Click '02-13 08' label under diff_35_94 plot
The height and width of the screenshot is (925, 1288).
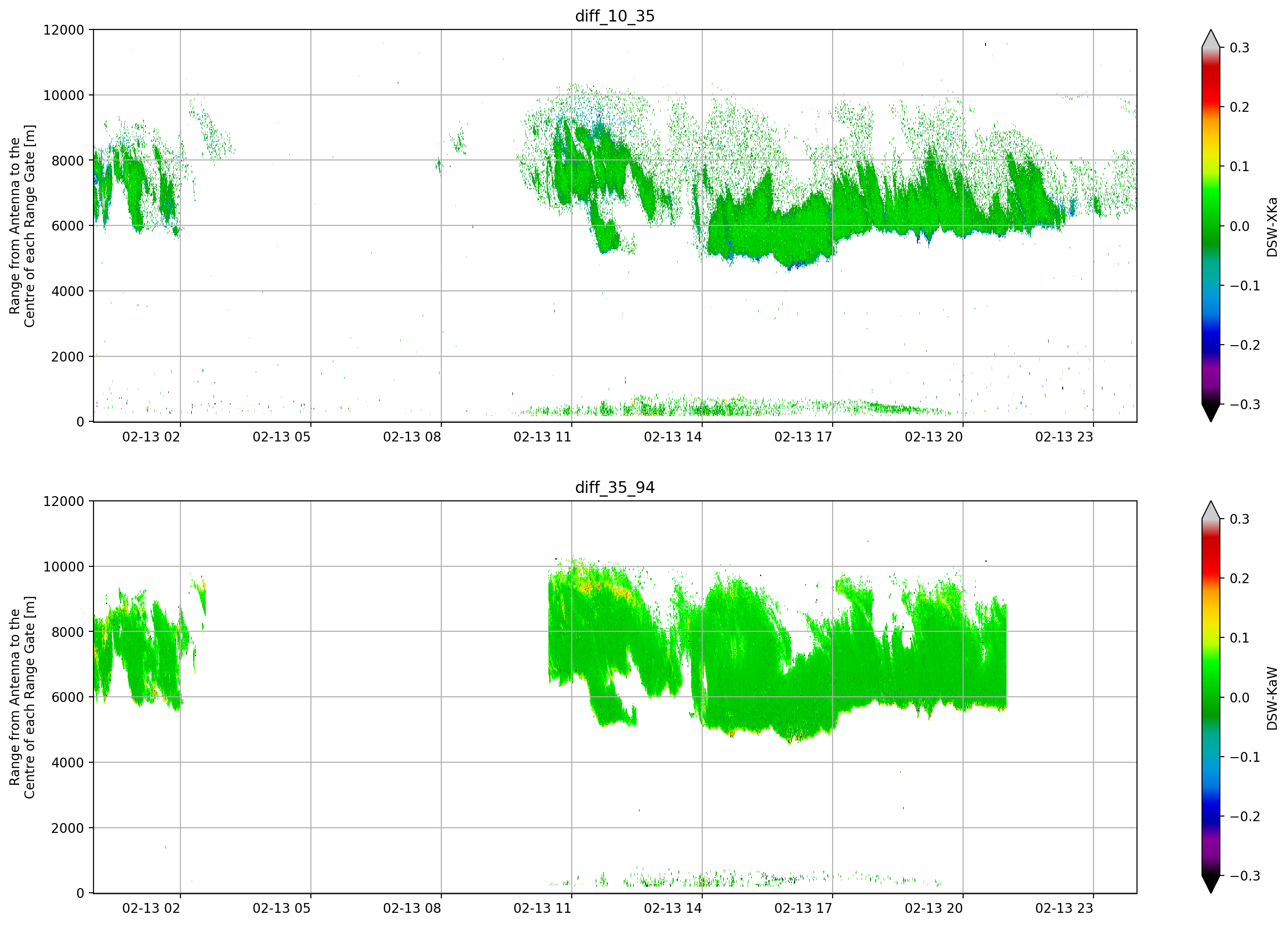[412, 909]
